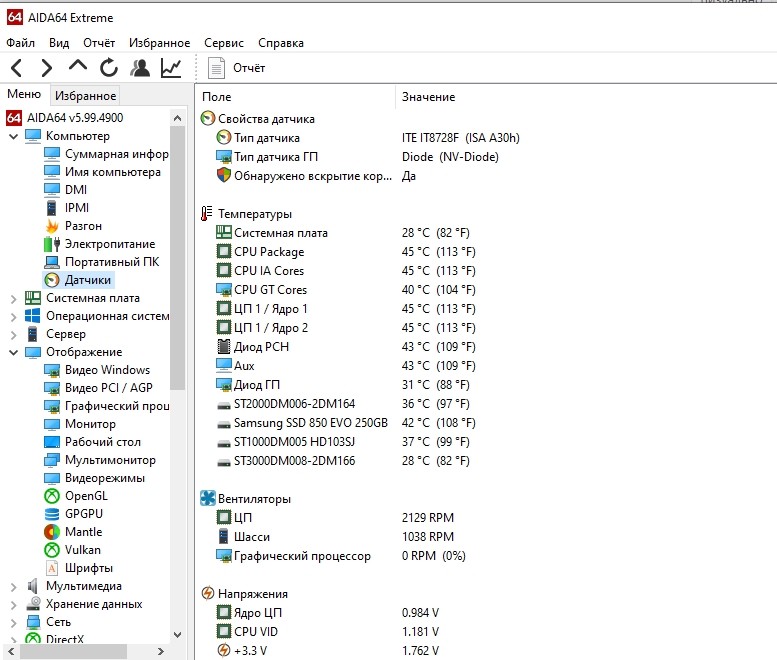Collapse the Отображение tree node
This screenshot has width=777, height=660.
(x=13, y=352)
